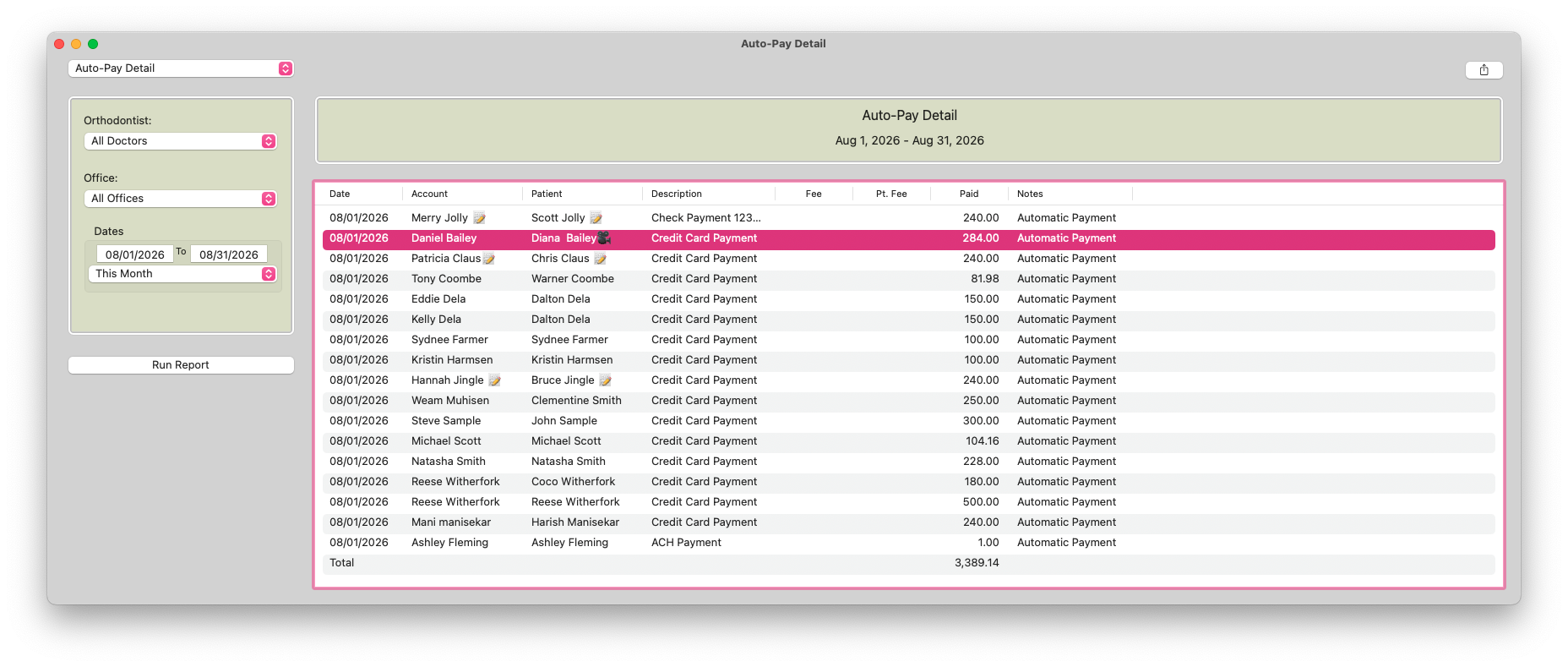Viewport: 1568px width, 667px height.
Task: Open note icon beside Chris Claus
Action: [x=600, y=259]
